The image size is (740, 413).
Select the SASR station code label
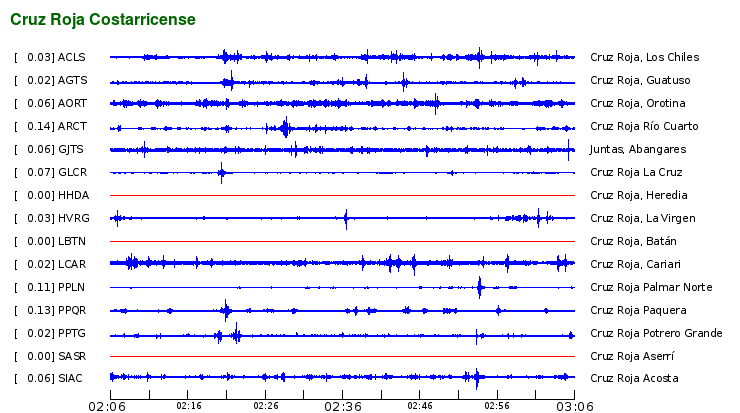click(x=72, y=356)
